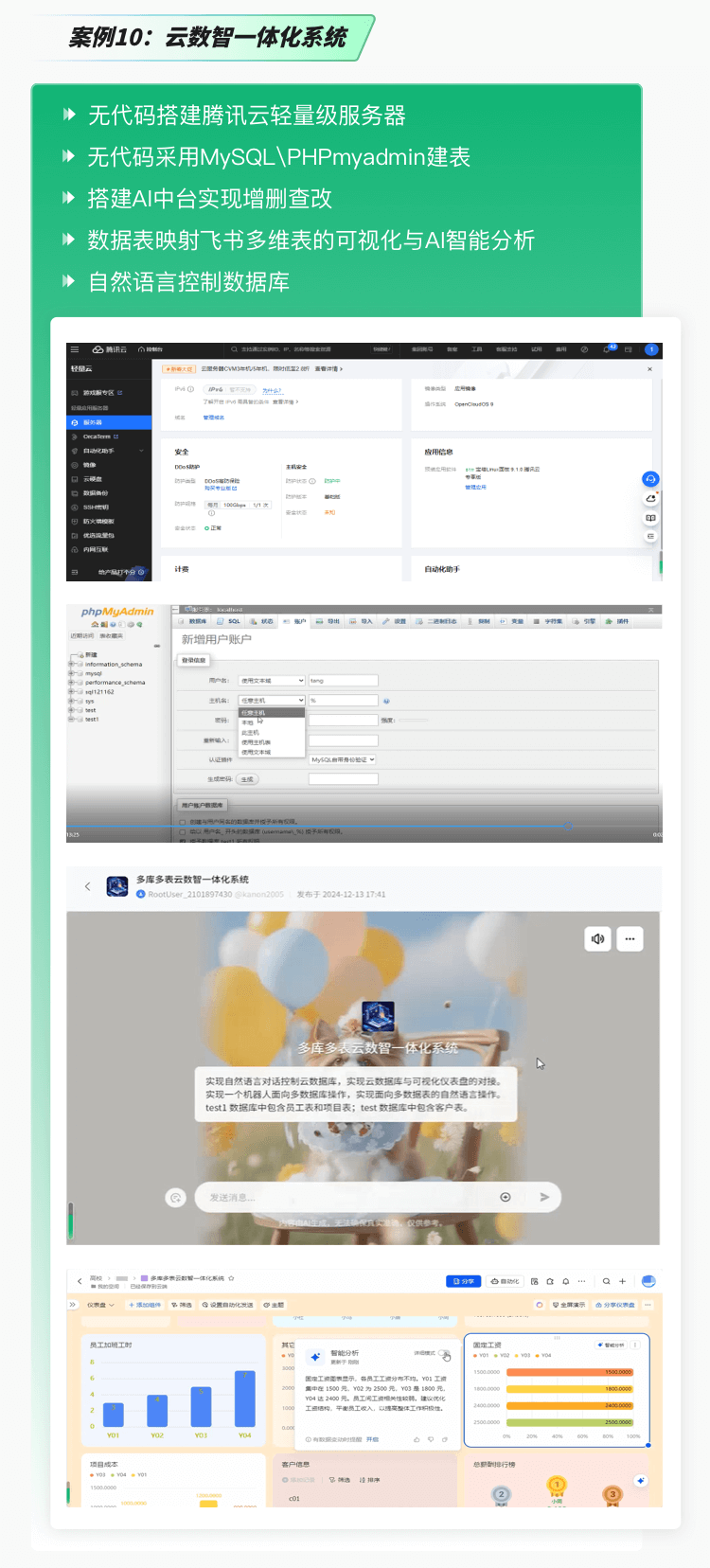Click the blue user avatar in Tencent Cloud header
Viewport: 710px width, 1568px height.
651,349
